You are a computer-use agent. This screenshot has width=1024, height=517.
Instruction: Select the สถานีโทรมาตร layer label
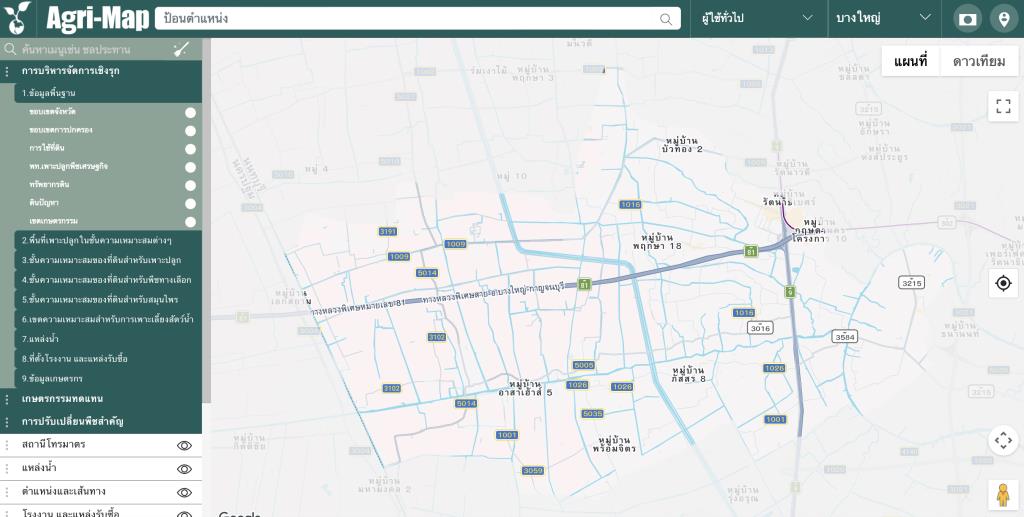point(54,445)
